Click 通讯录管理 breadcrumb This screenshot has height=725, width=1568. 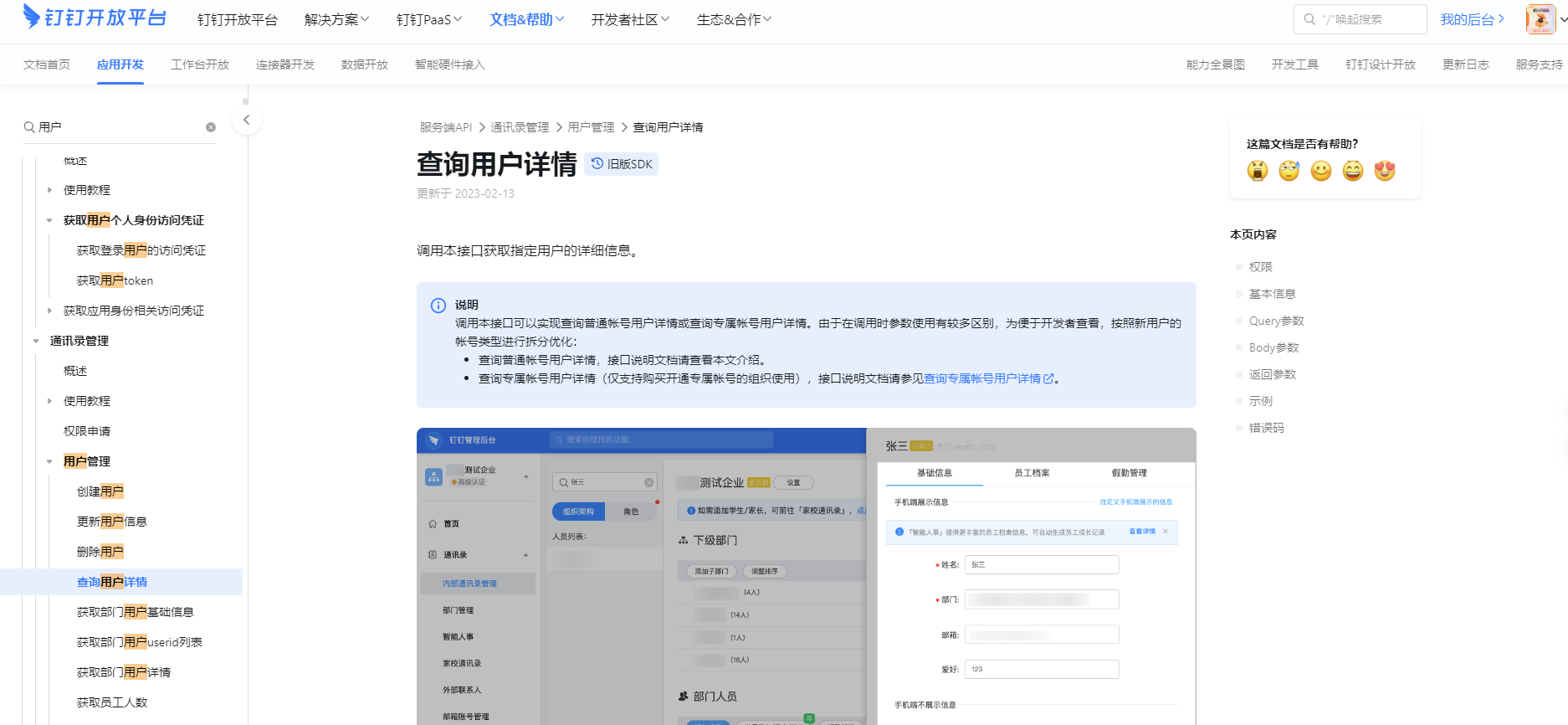coord(520,127)
